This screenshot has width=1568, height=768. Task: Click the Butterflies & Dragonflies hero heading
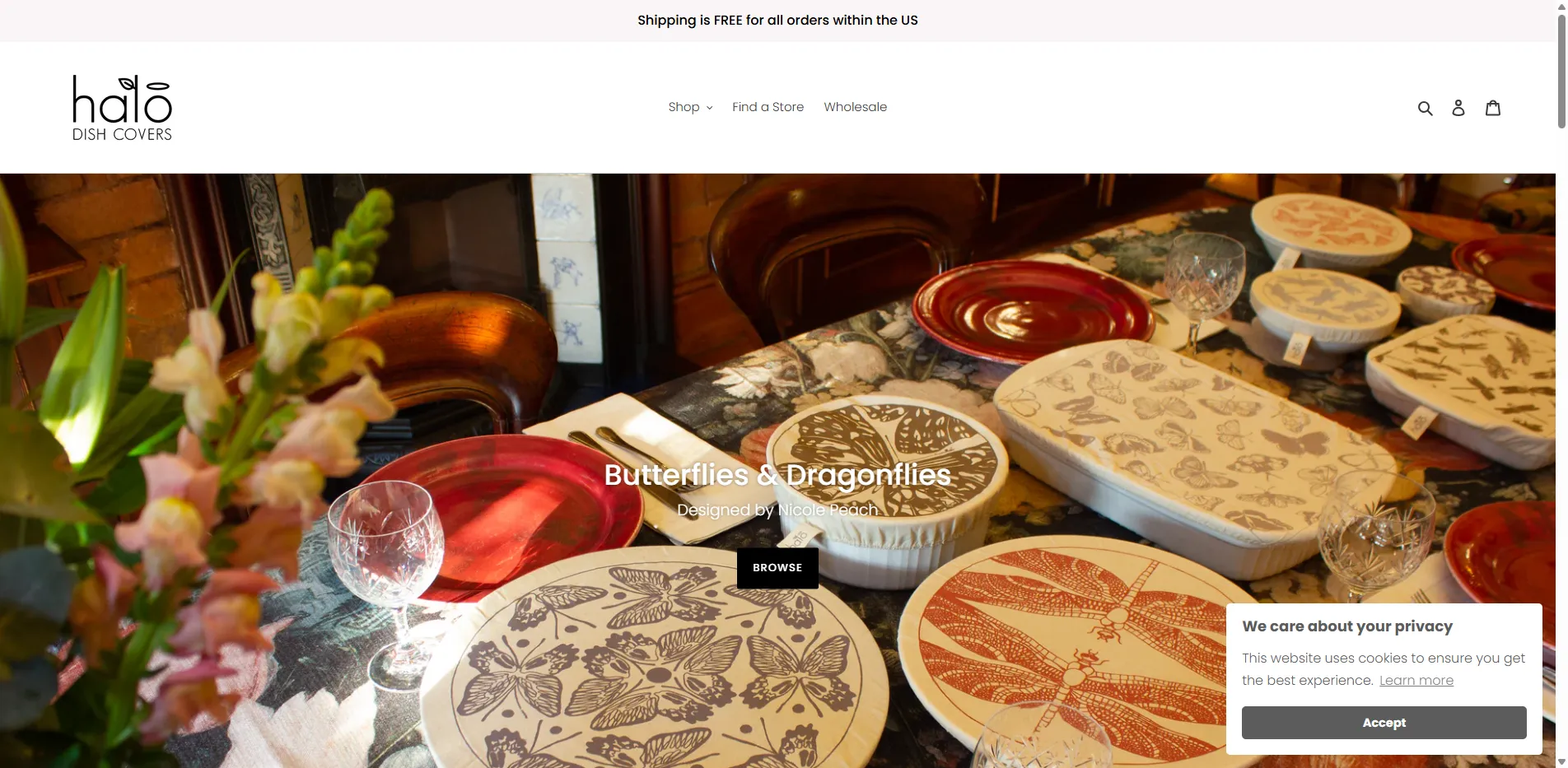(x=777, y=475)
